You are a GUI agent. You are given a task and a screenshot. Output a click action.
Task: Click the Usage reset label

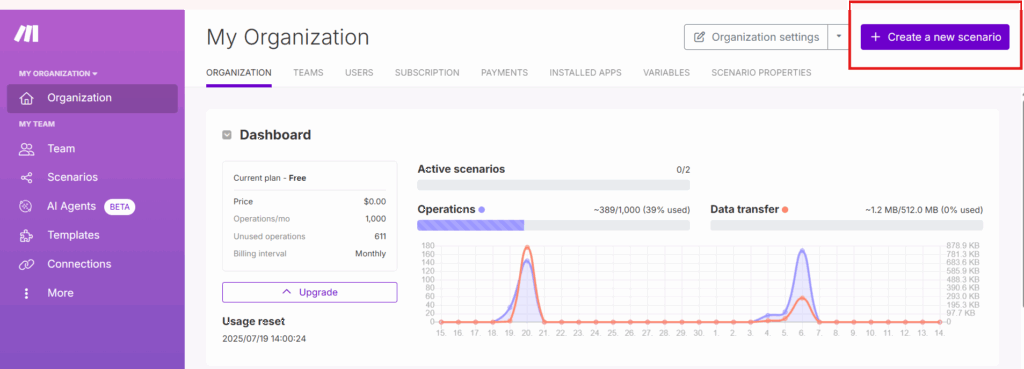point(253,321)
